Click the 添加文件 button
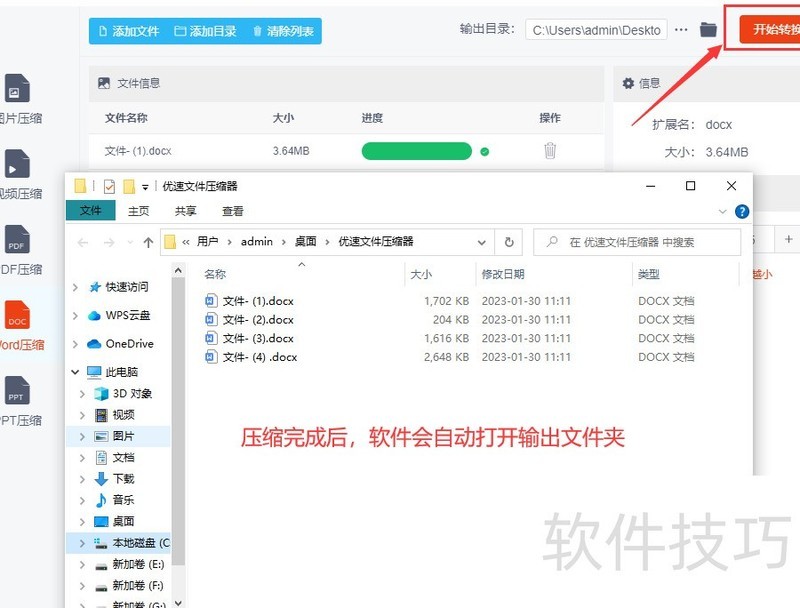 (129, 31)
